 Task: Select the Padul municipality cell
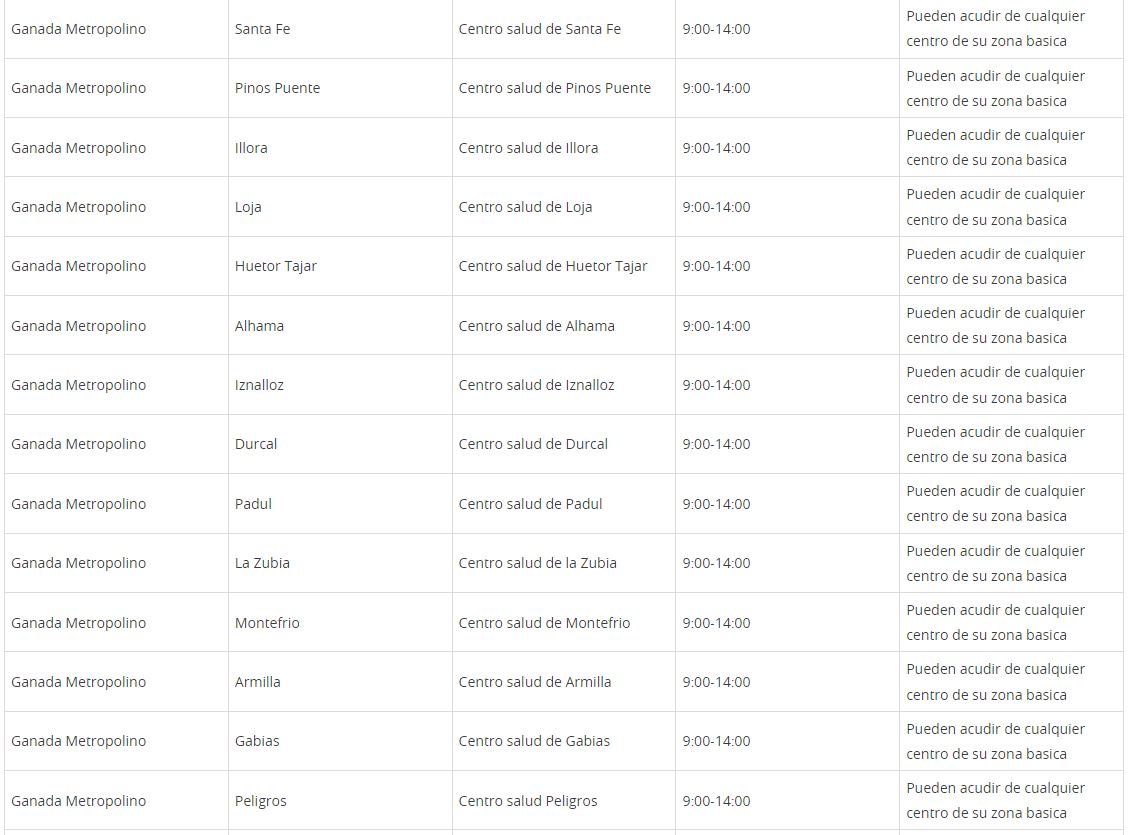pos(253,504)
